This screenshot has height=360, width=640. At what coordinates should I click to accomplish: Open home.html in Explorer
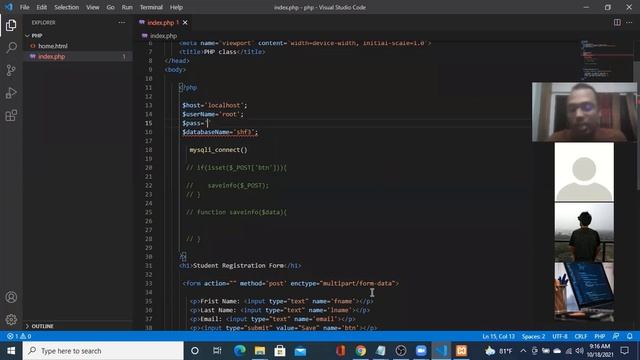point(53,46)
